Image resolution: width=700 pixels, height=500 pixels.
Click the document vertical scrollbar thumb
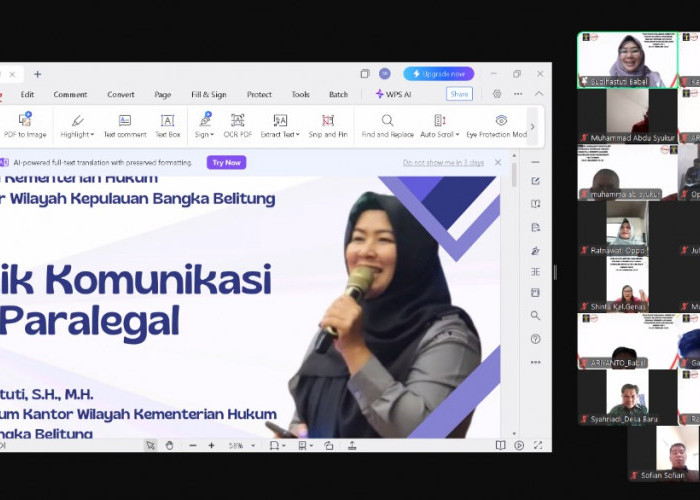click(x=514, y=175)
